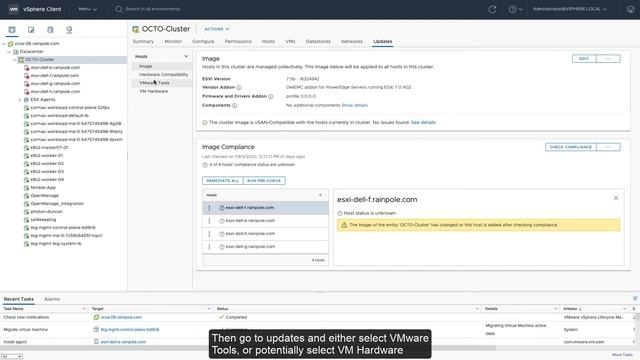Click the Firmware and Drivers Addon info icon
This screenshot has width=640, height=360.
[x=271, y=96]
